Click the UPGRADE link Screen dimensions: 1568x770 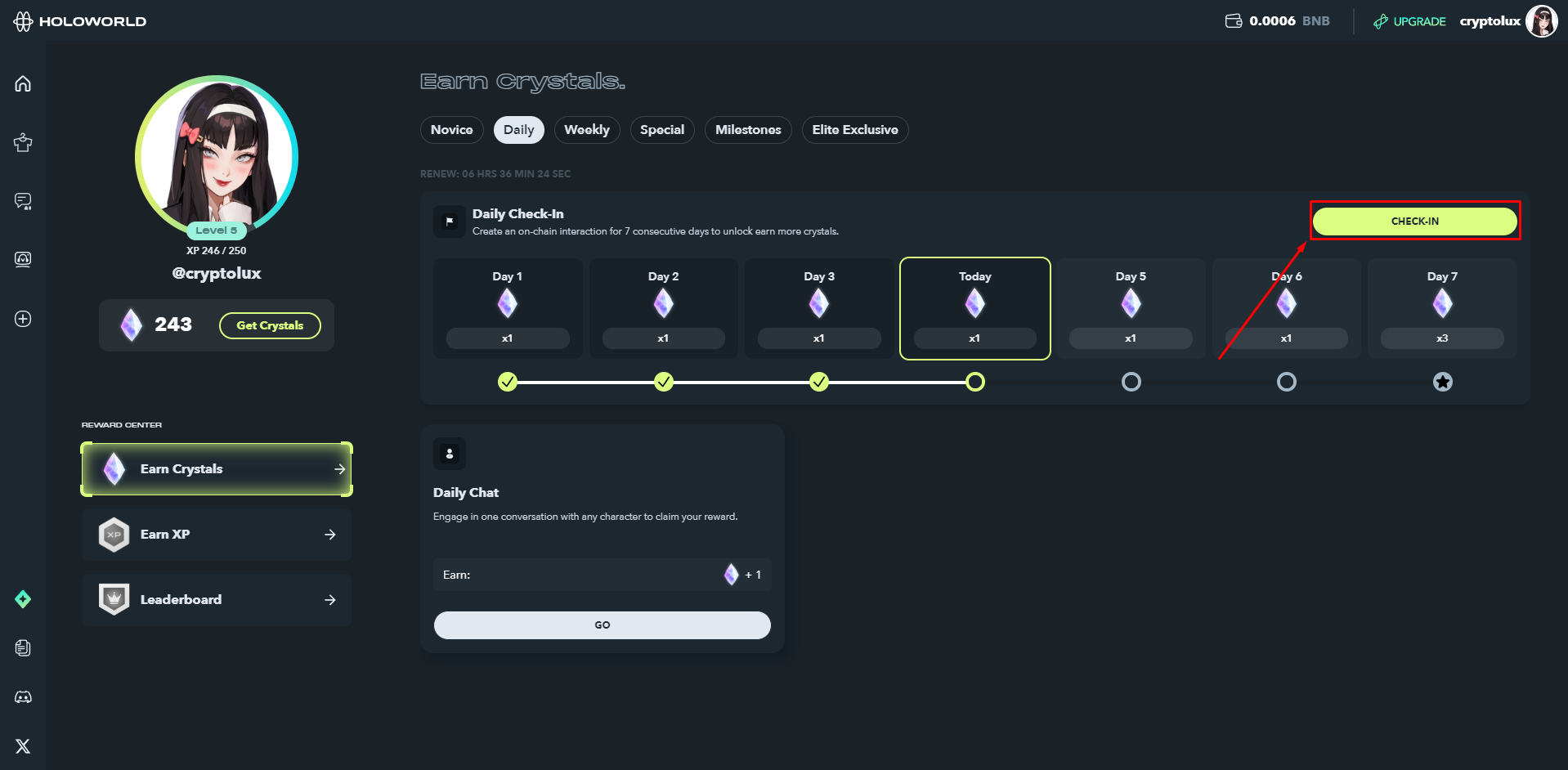click(1409, 21)
